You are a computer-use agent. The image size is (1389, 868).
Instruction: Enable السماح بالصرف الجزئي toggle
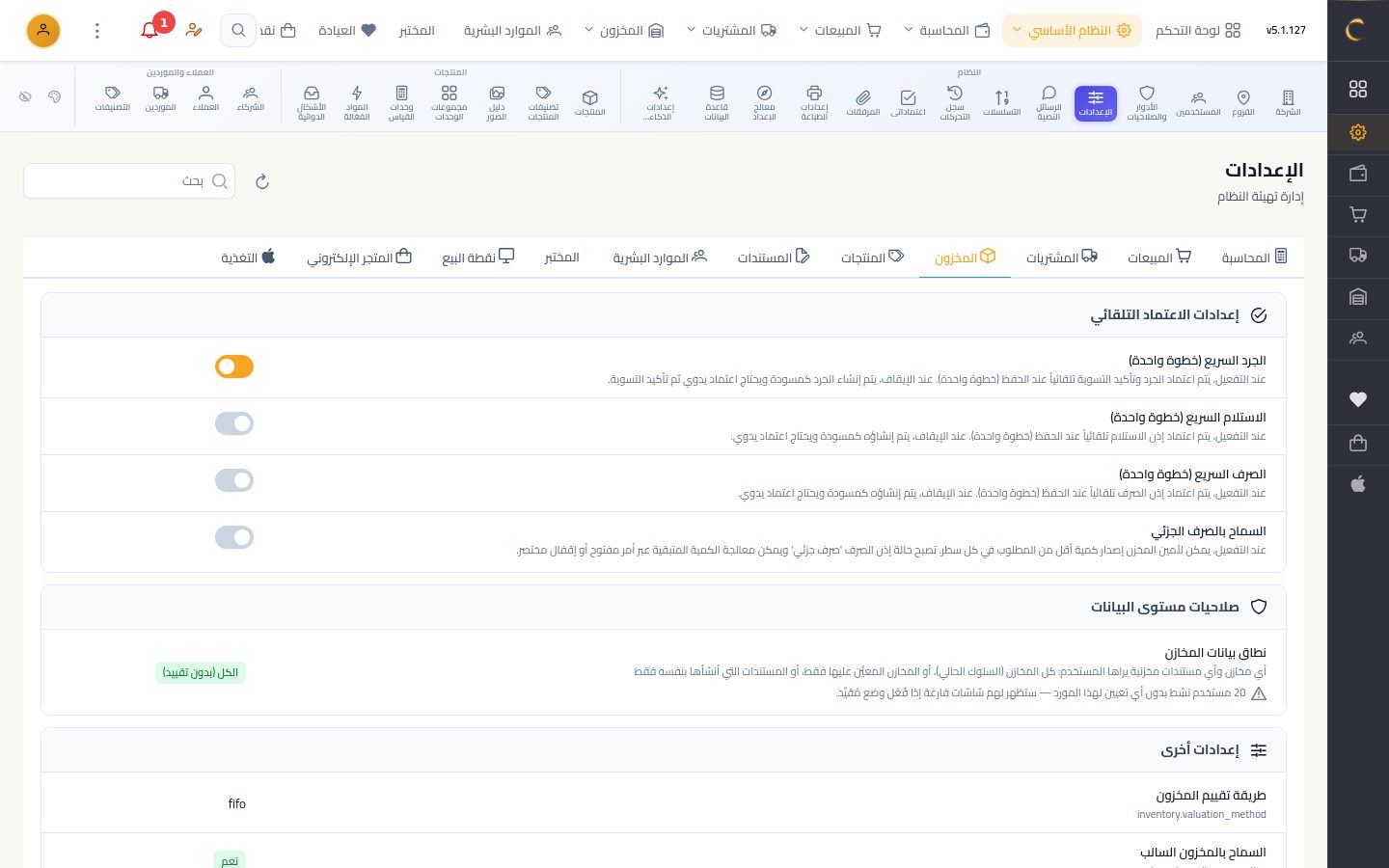(x=234, y=537)
